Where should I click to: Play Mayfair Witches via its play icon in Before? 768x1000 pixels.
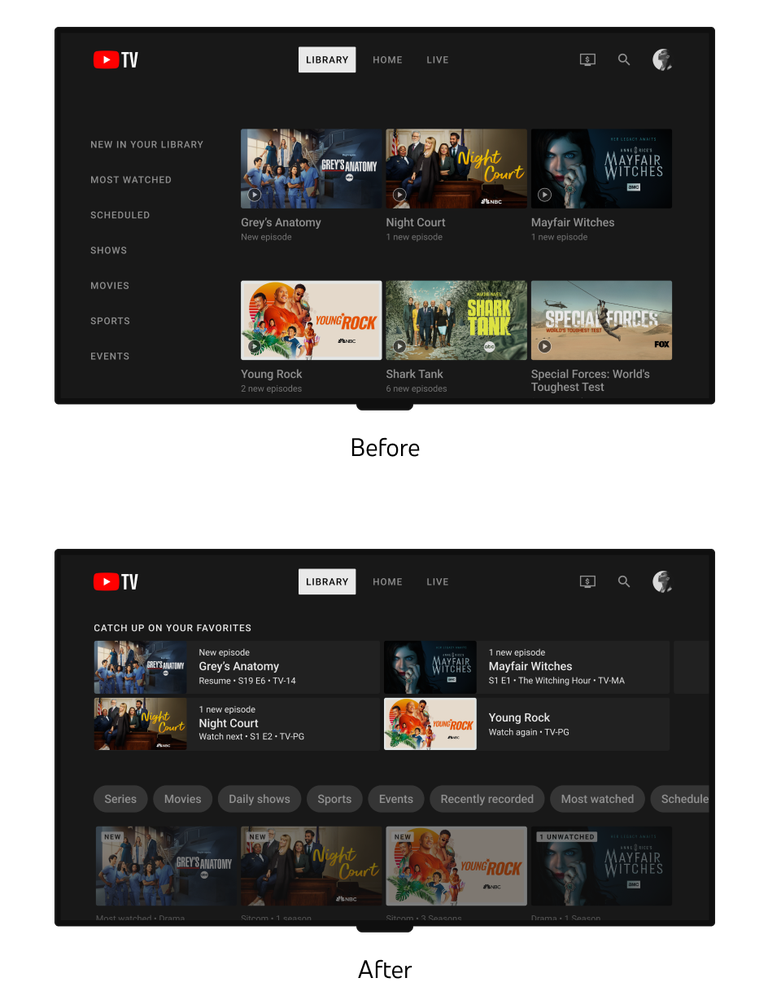tap(544, 195)
